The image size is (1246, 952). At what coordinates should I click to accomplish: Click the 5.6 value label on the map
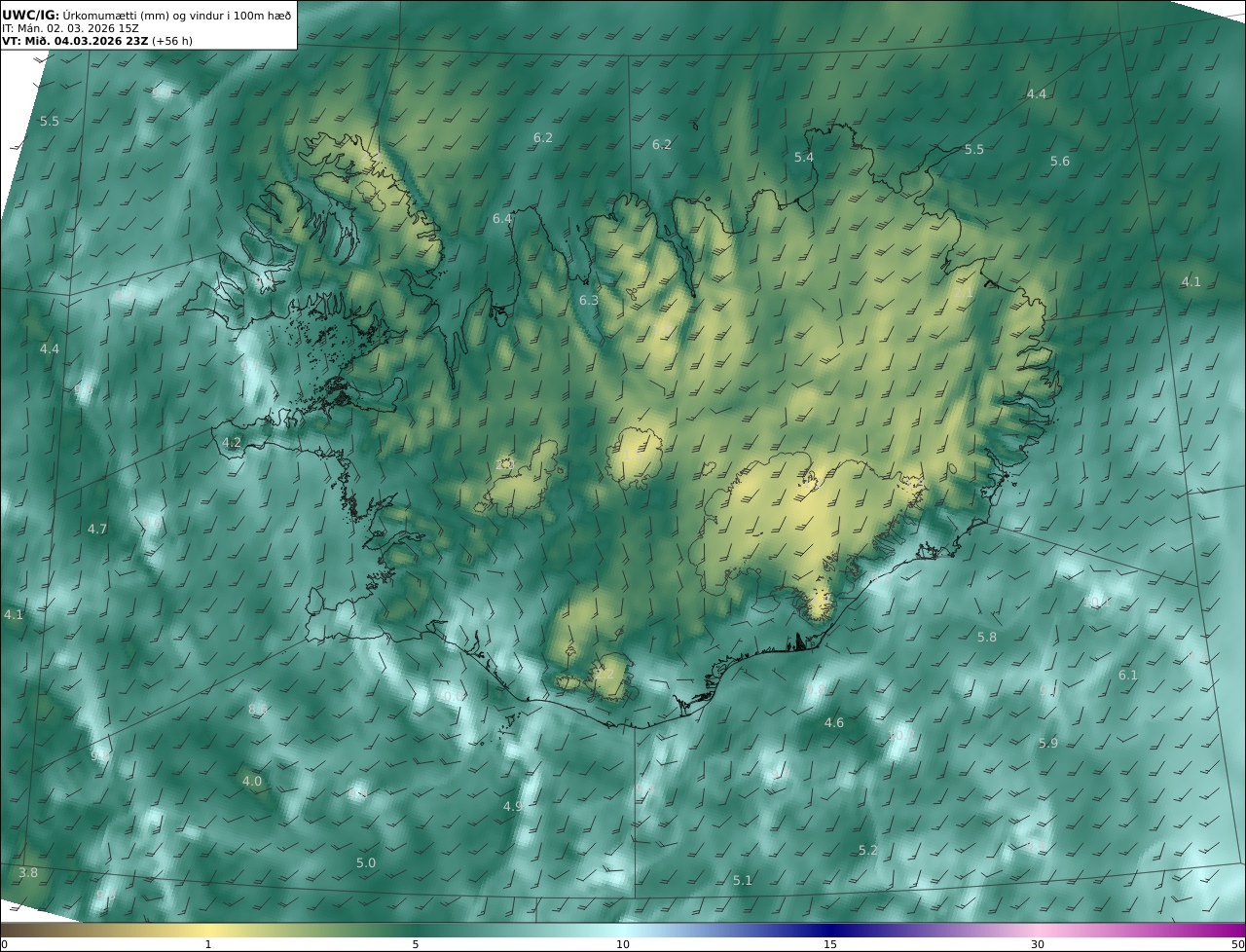pos(1060,161)
